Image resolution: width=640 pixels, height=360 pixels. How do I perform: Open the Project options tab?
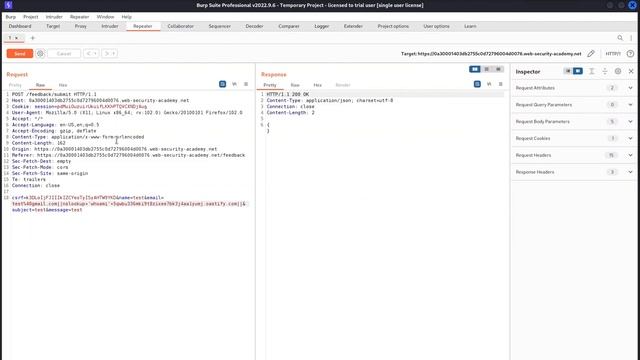(393, 26)
